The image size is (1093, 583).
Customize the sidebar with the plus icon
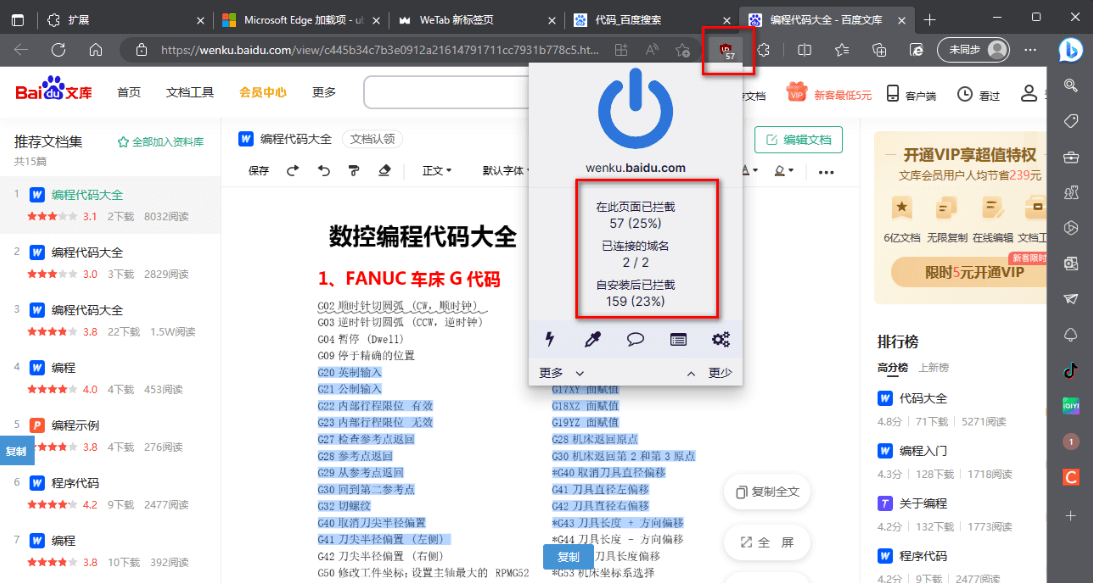[1071, 515]
